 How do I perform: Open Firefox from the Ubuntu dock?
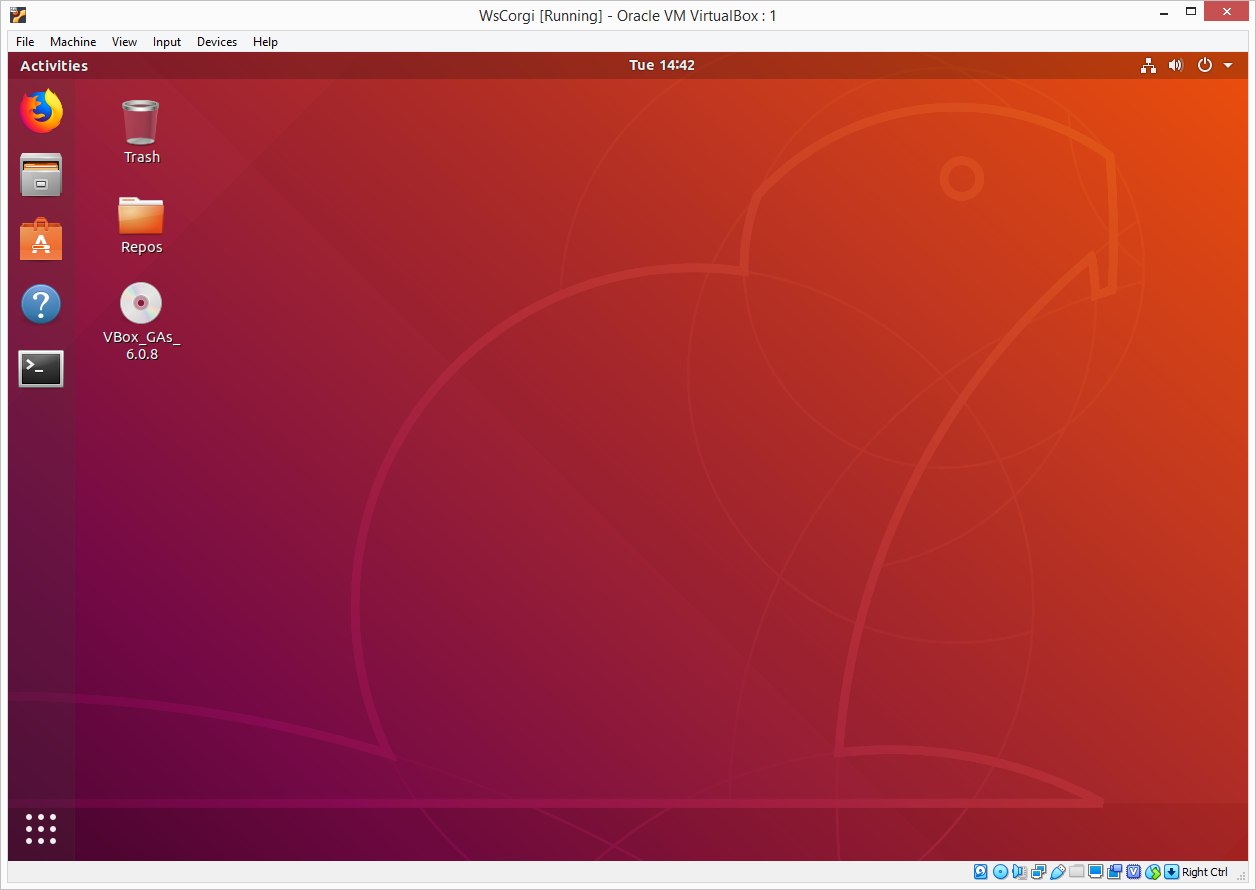[41, 112]
